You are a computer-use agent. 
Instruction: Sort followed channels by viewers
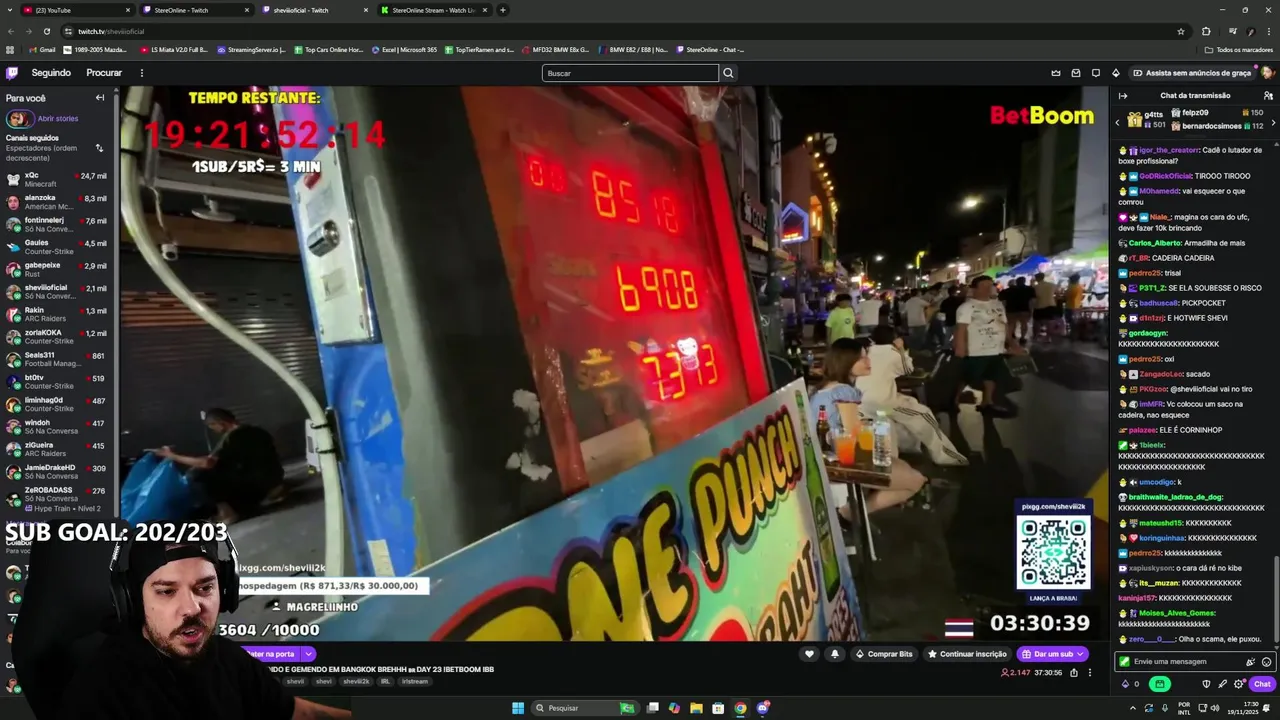(99, 148)
